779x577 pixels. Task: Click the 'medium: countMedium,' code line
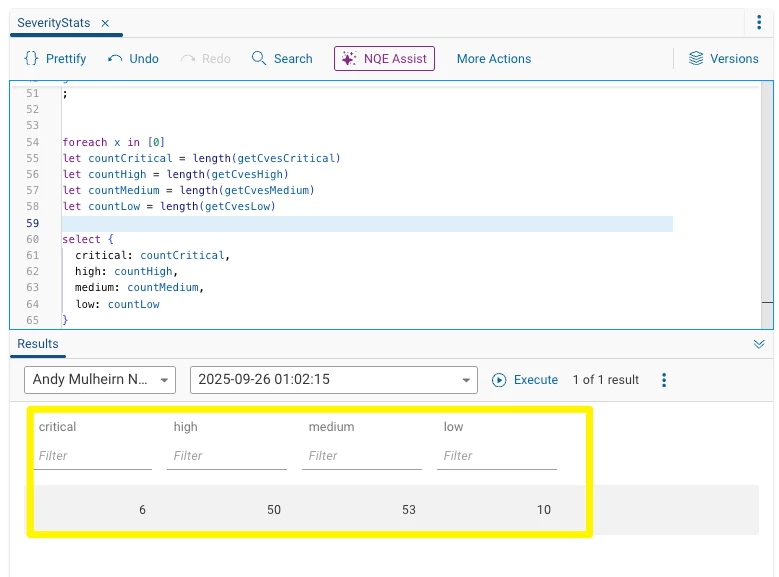coord(139,287)
